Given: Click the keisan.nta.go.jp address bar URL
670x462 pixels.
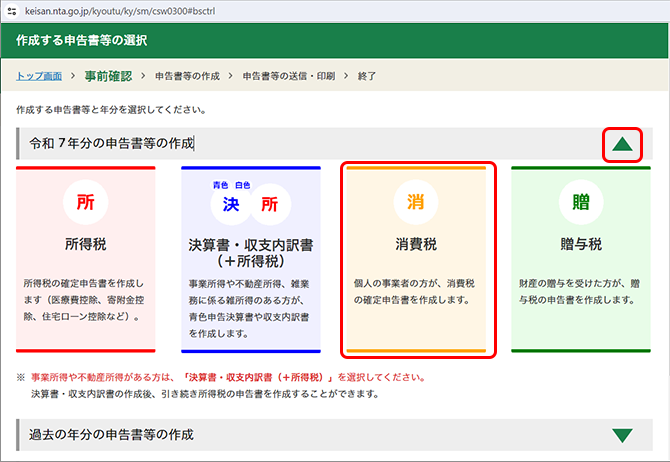Looking at the screenshot, I should click(120, 11).
